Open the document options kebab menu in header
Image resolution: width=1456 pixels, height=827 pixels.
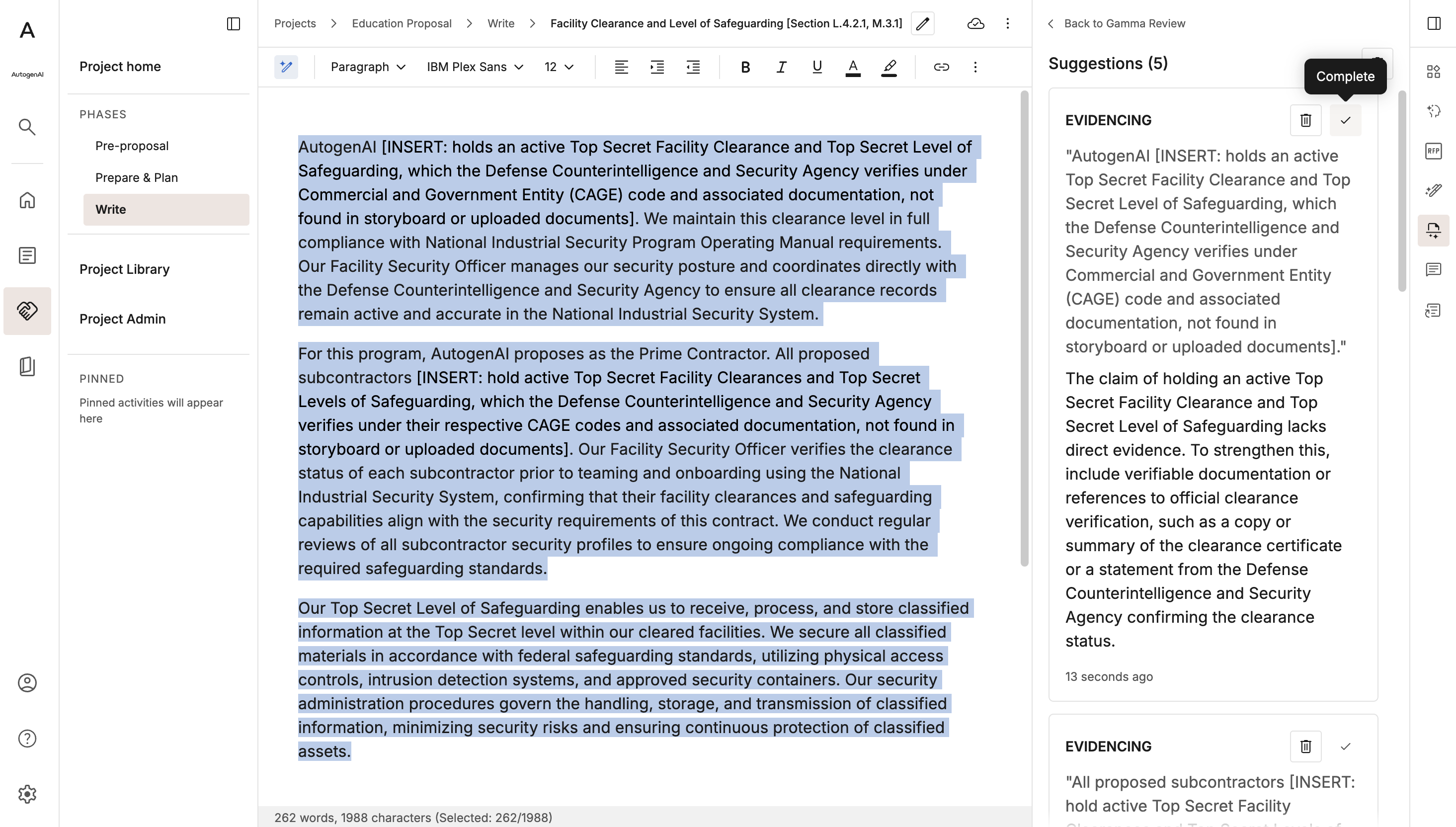1008,23
